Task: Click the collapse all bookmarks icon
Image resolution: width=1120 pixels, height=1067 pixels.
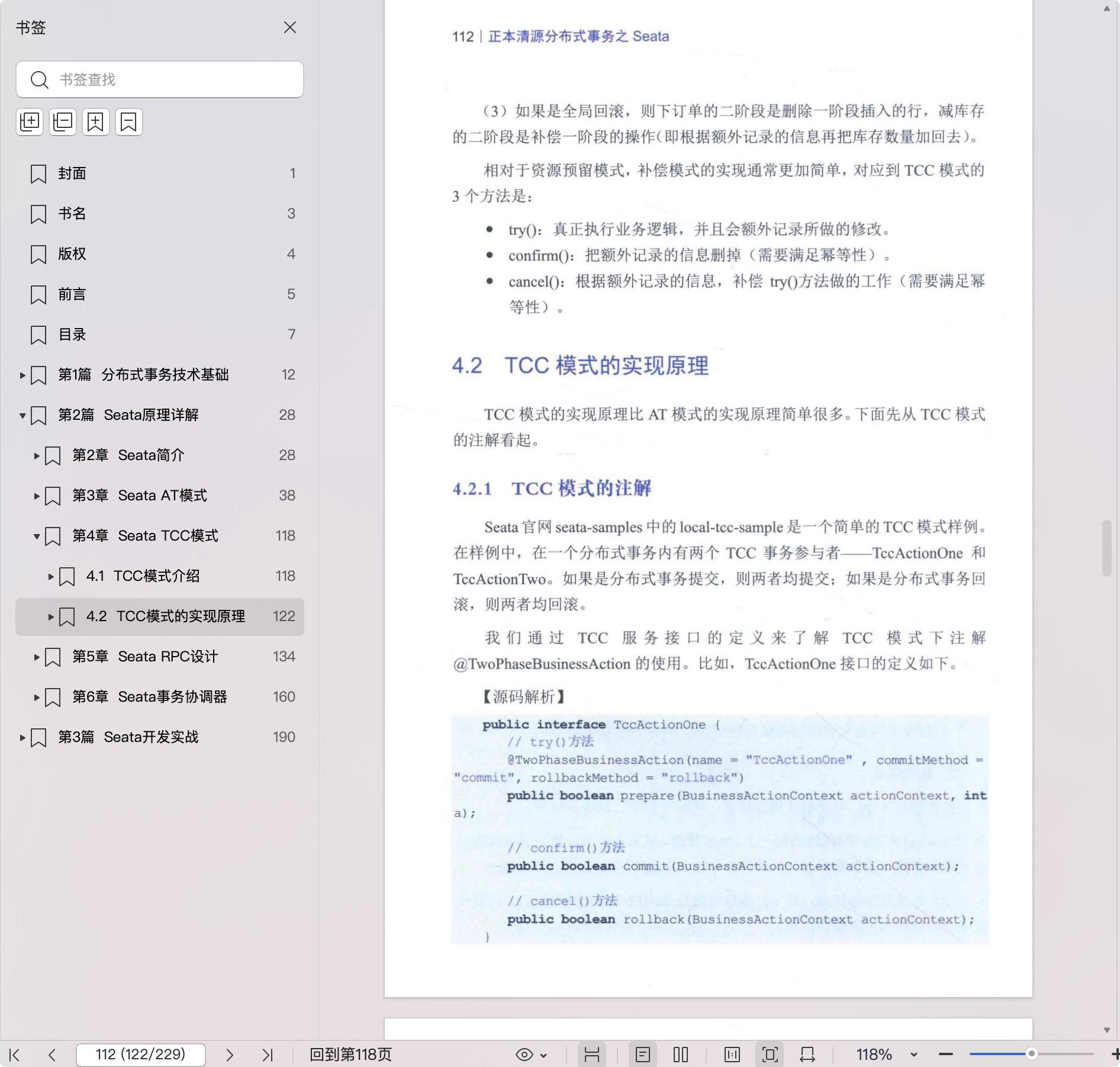Action: click(63, 122)
